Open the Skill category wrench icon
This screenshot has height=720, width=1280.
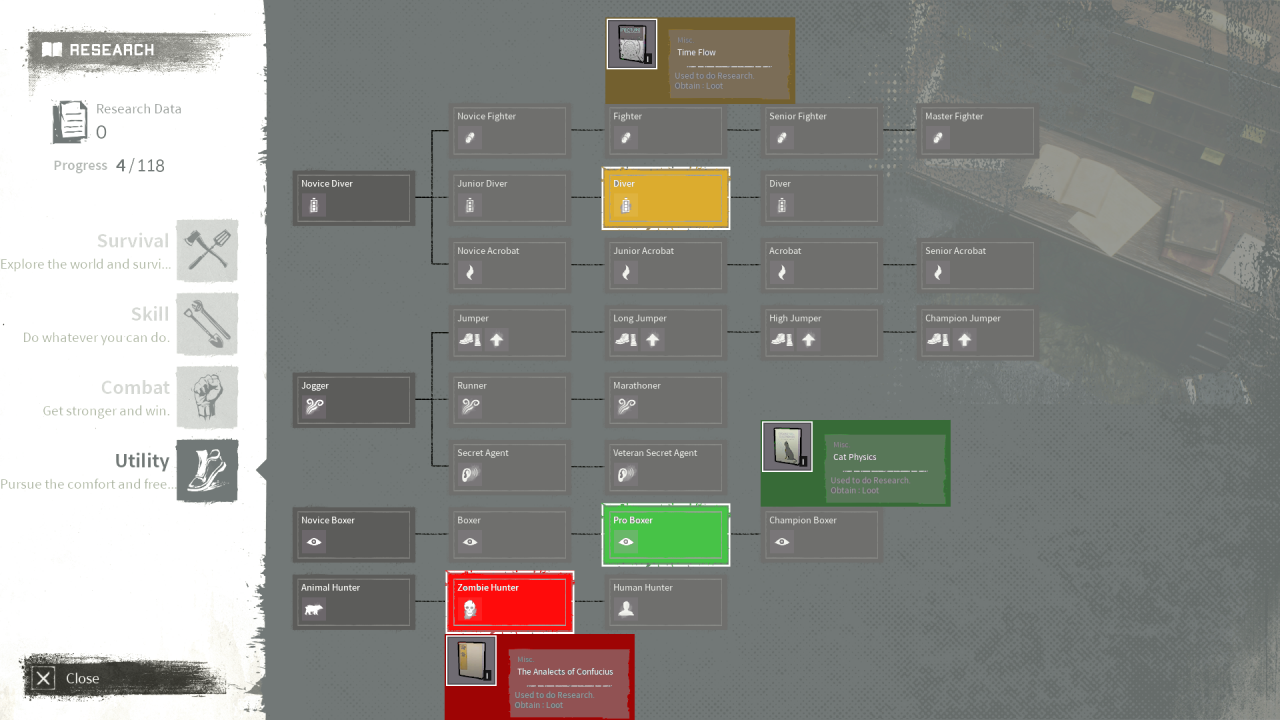click(x=207, y=324)
